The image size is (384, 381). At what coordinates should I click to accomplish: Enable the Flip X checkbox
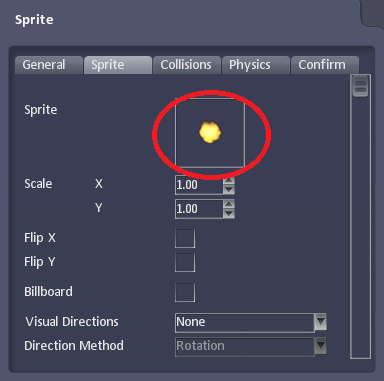[185, 238]
